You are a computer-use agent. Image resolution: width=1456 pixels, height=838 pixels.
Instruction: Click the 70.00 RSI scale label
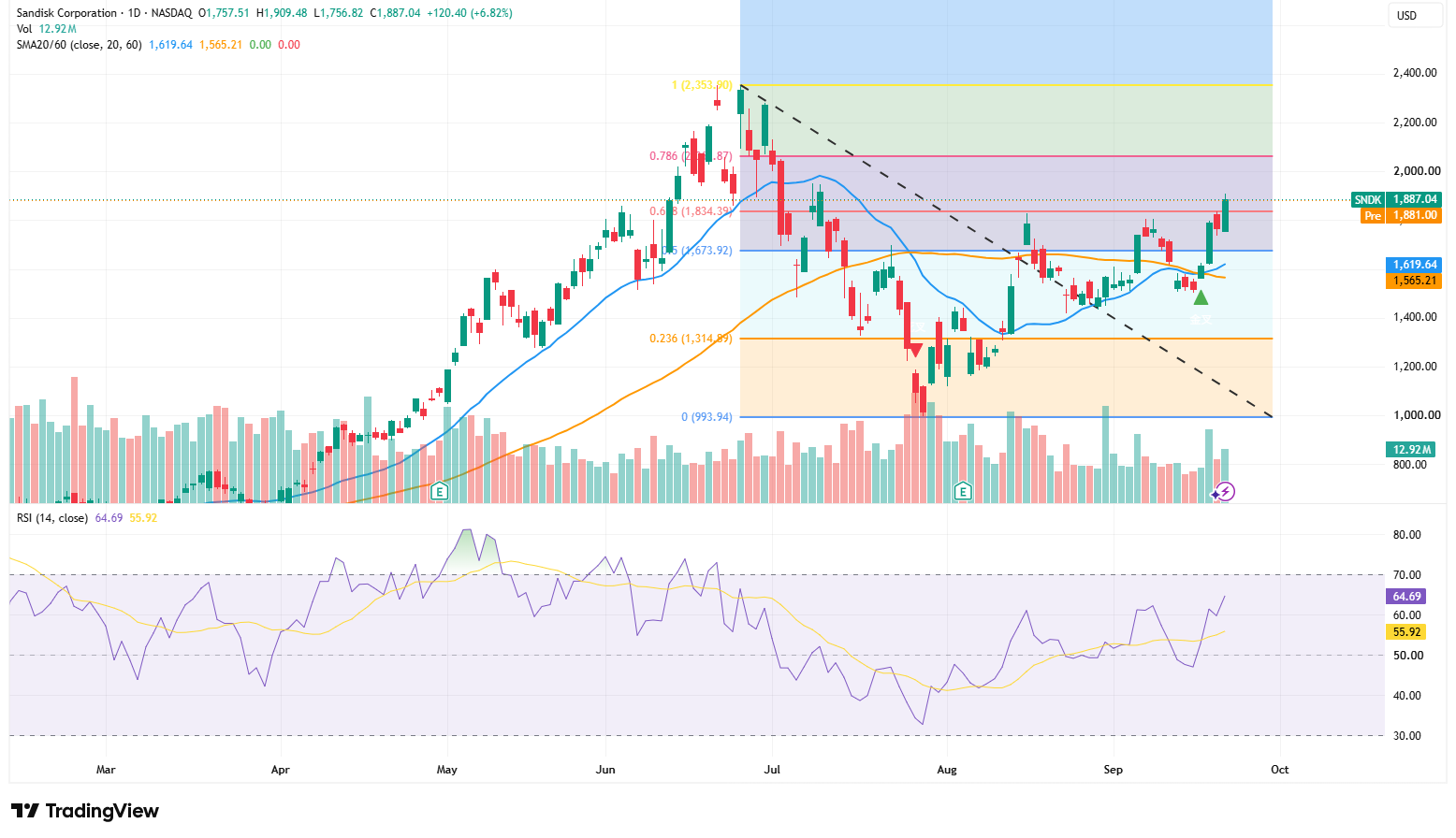click(1407, 575)
